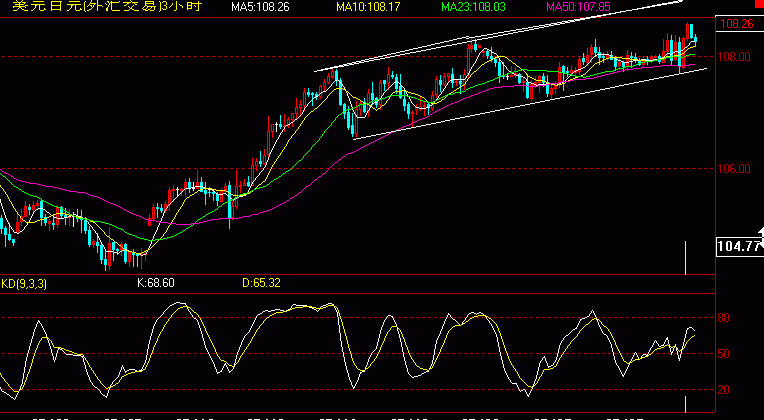764x420 pixels.
Task: Click the 80 level on KD axis
Action: [x=724, y=318]
